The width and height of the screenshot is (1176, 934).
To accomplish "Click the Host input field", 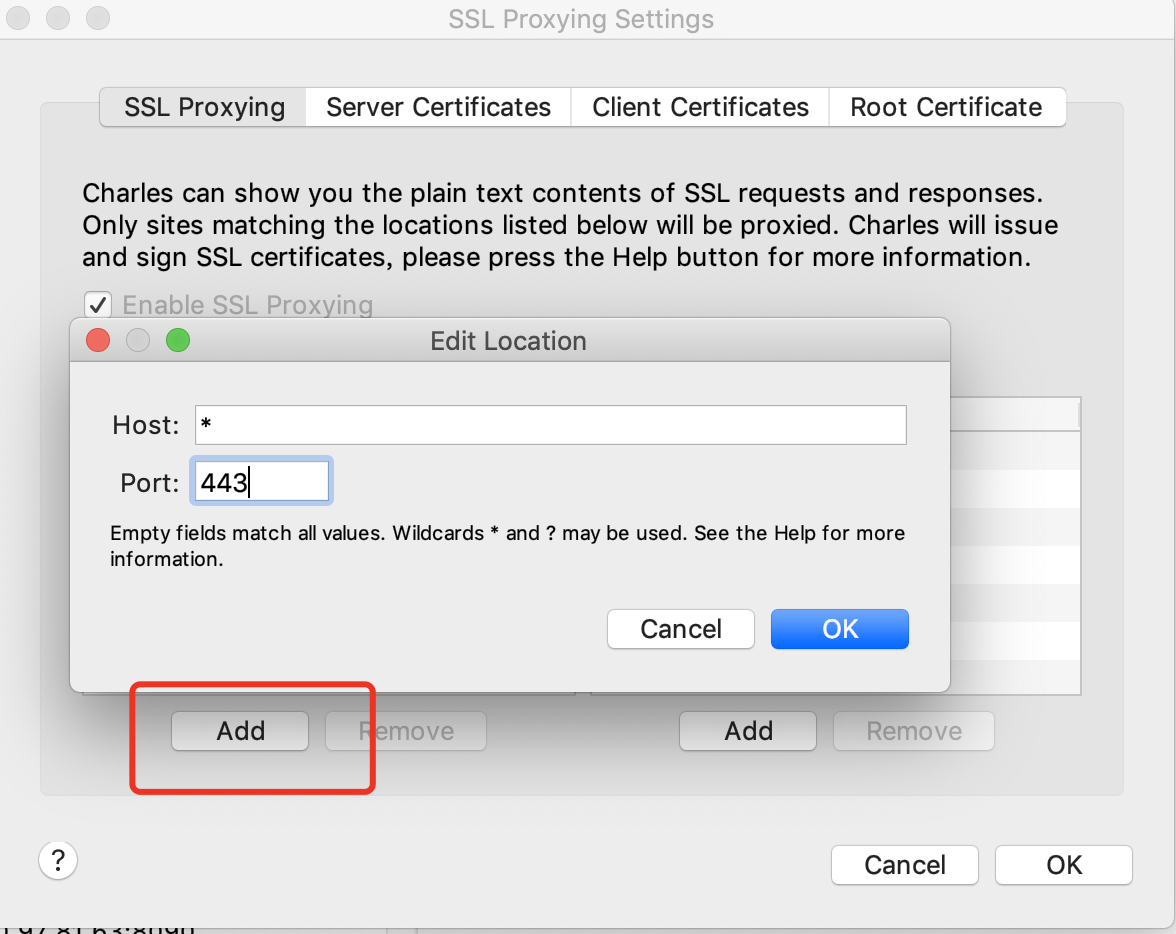I will click(550, 425).
